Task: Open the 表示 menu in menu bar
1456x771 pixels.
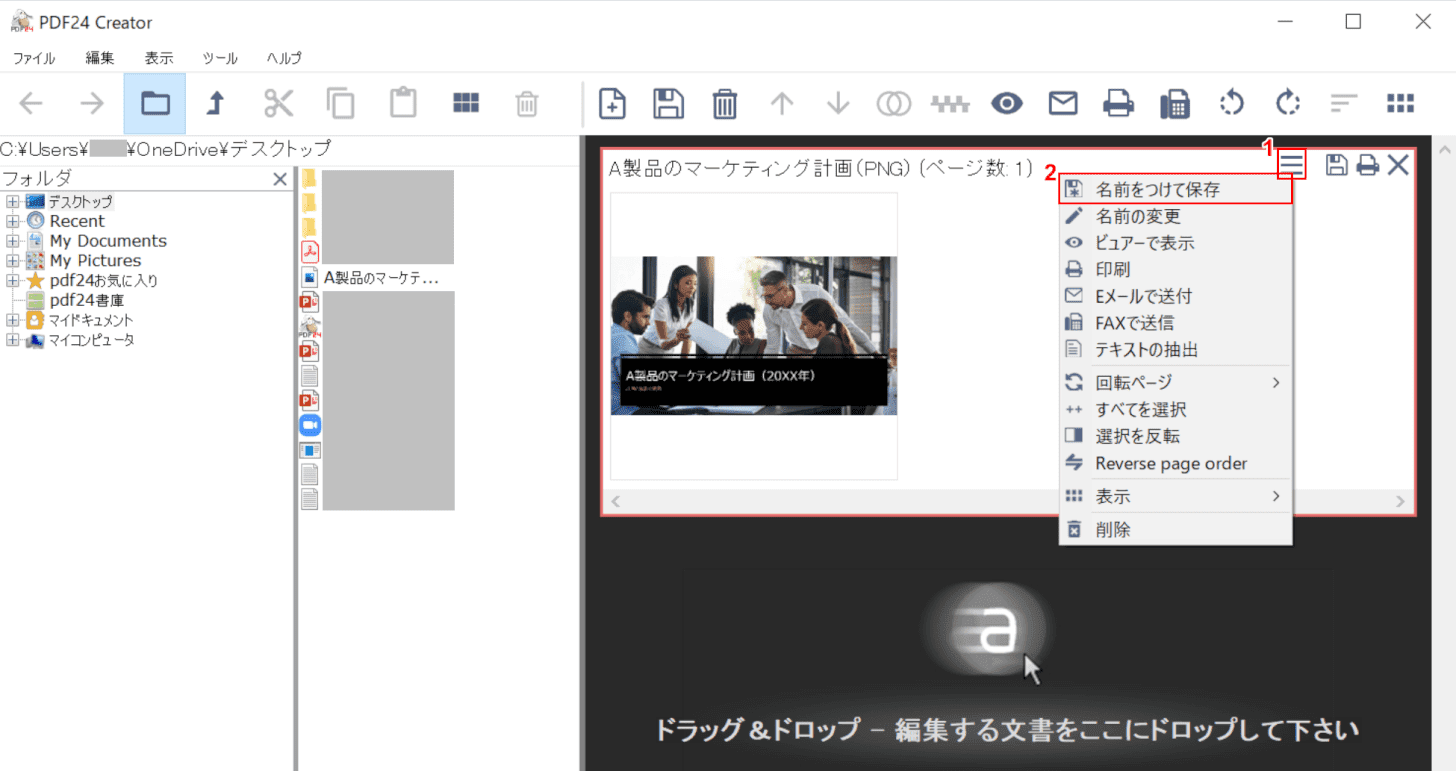Action: 158,58
